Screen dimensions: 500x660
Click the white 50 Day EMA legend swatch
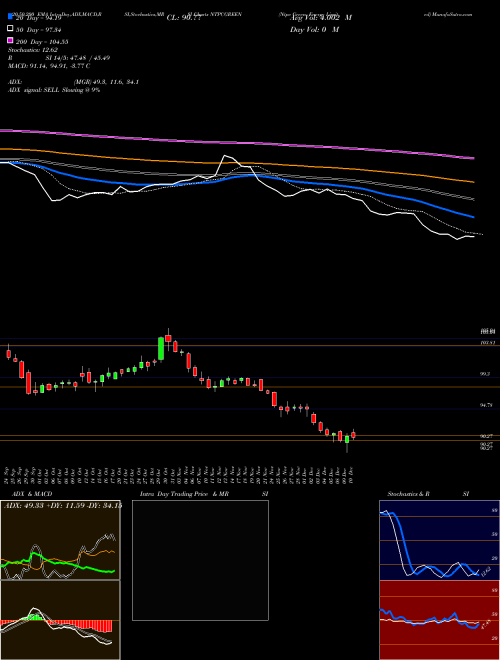pos(10,29)
